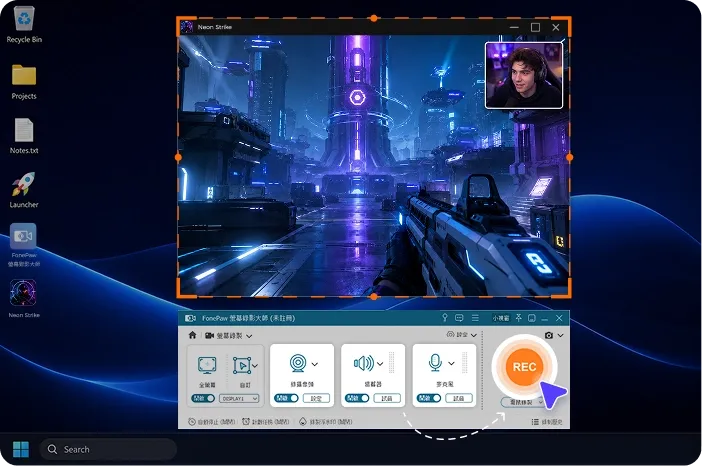Open feedback chat icon in FonePaw title bar

(459, 318)
